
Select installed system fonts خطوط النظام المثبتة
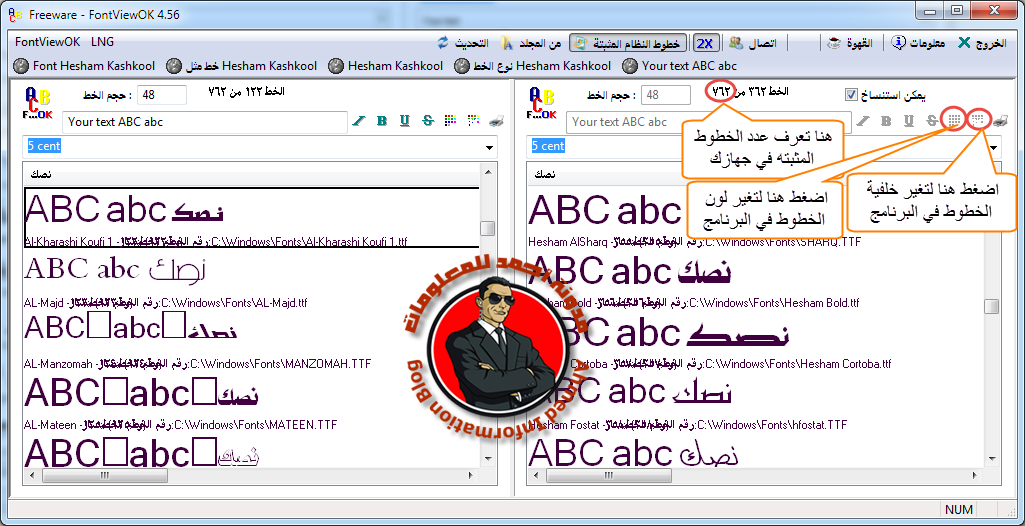point(628,43)
